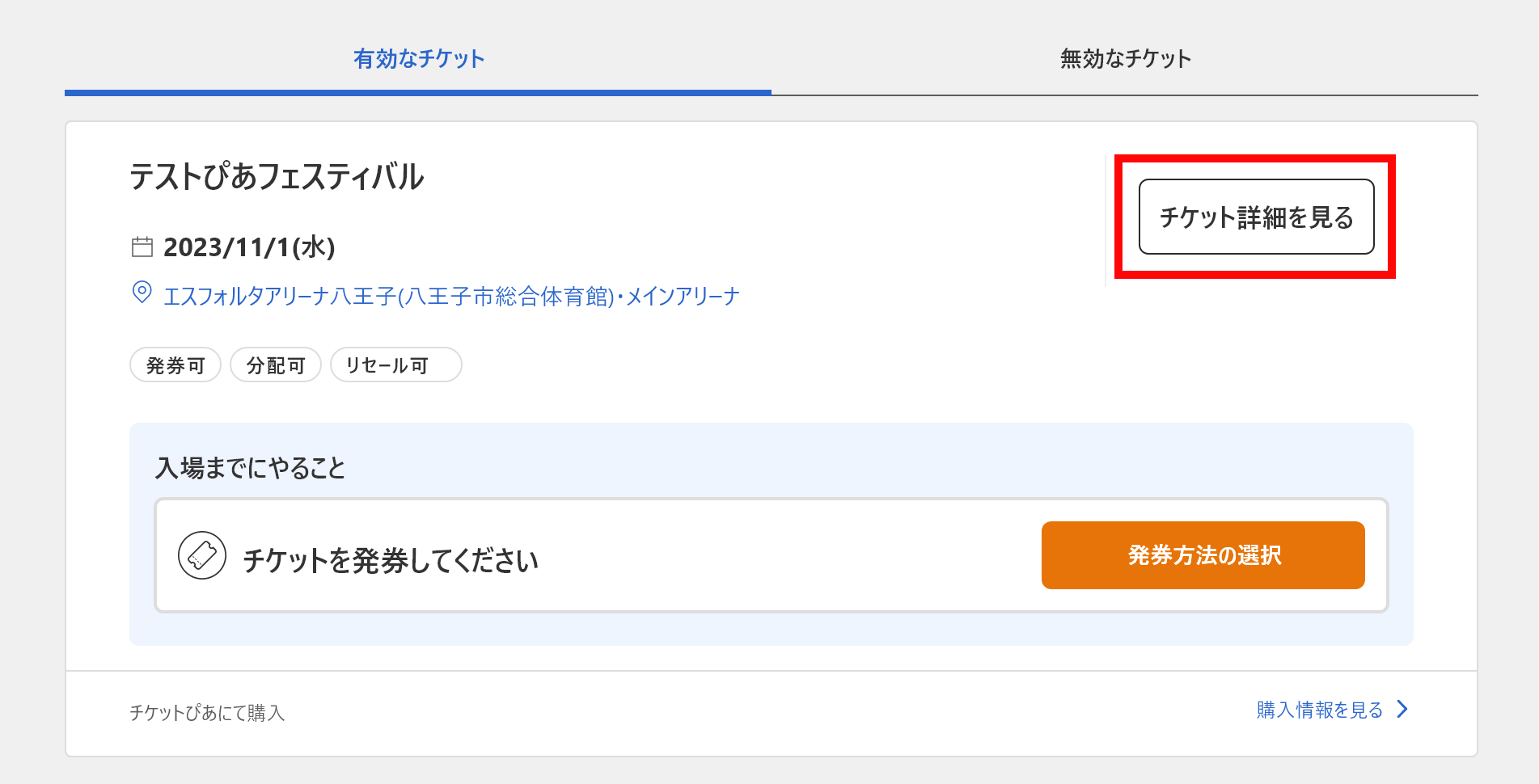Follow the 購入情報を見る link

coord(1319,710)
